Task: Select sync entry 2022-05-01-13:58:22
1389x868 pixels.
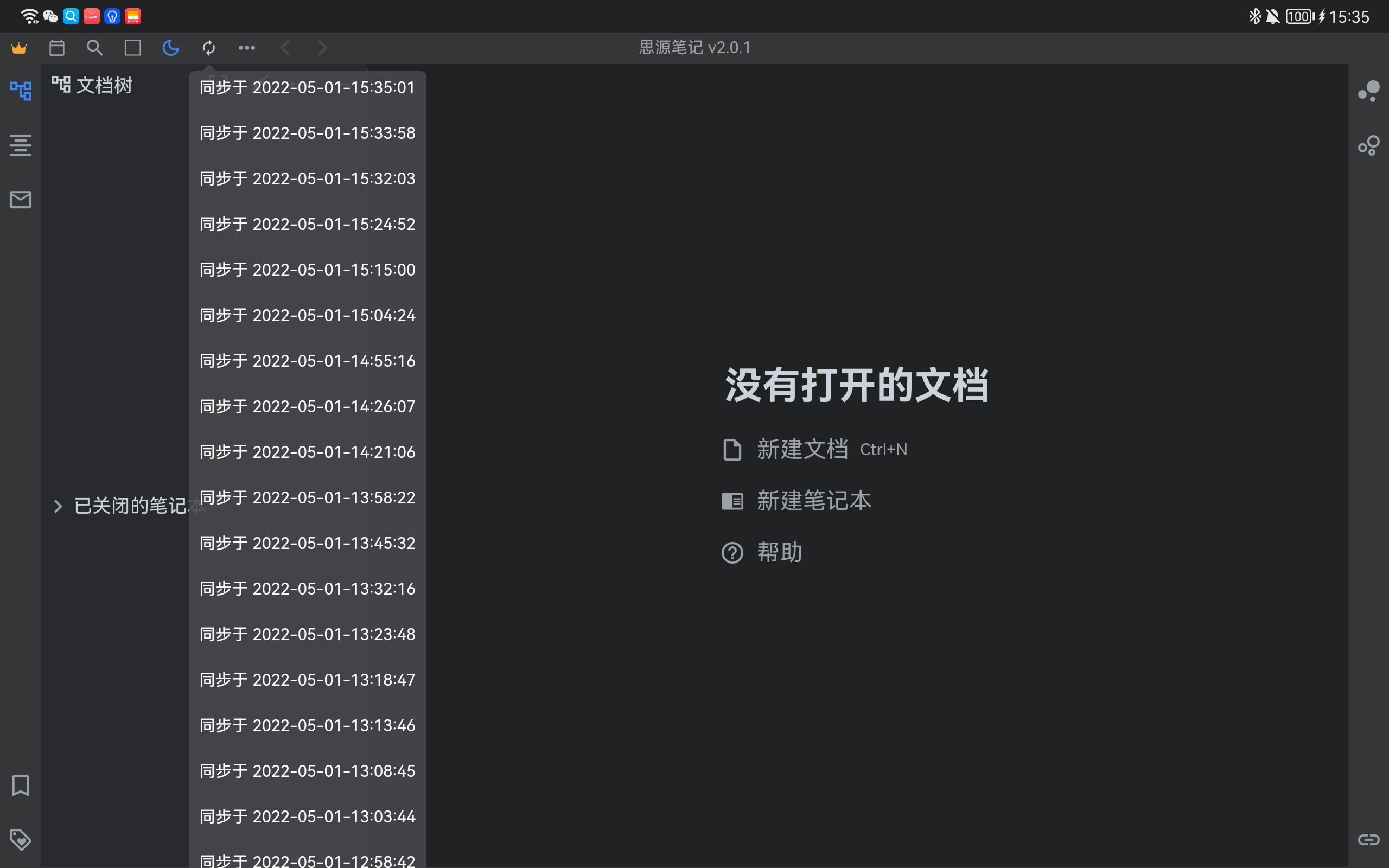Action: pos(307,497)
